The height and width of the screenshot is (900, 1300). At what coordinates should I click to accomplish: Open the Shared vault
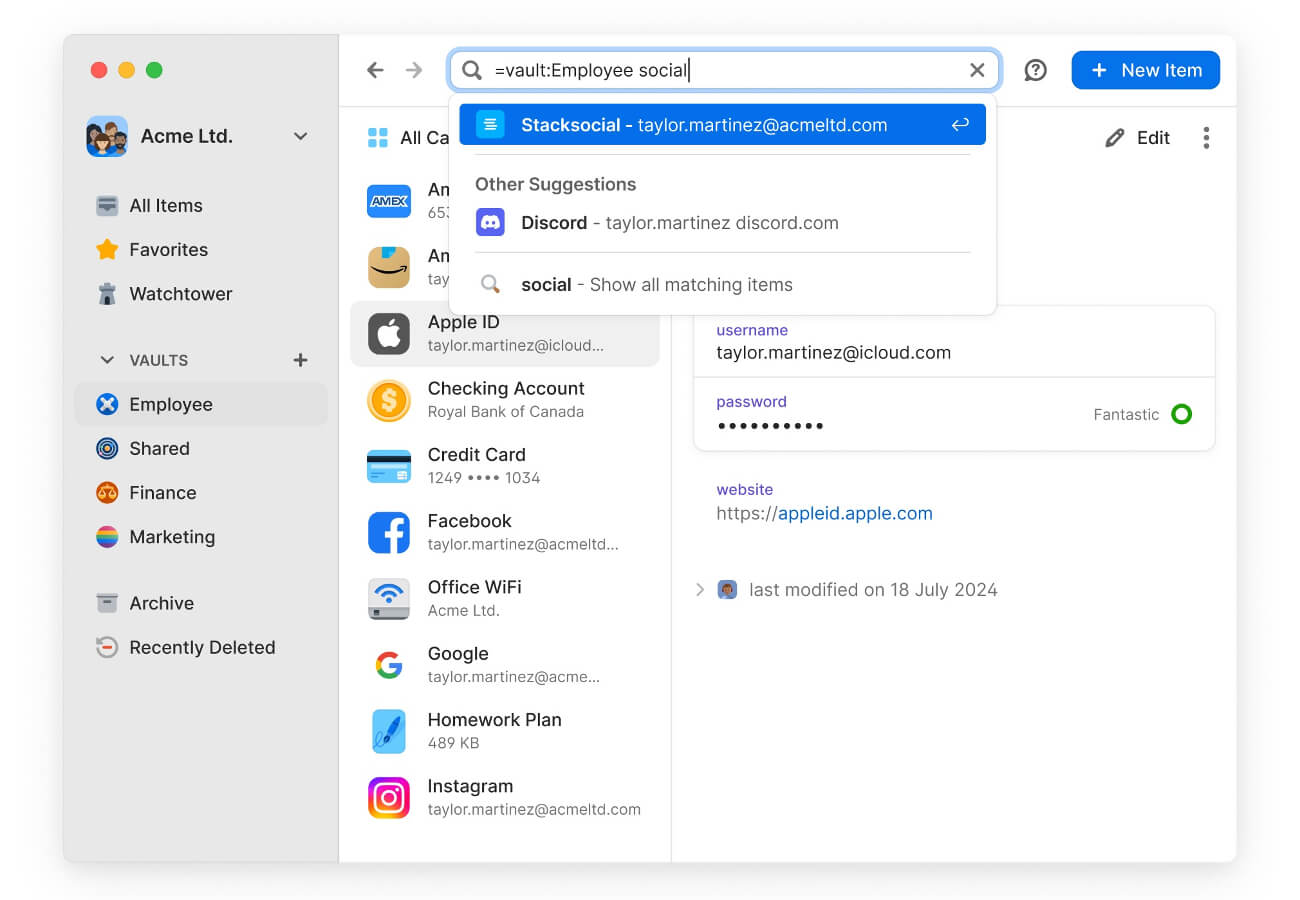[158, 448]
